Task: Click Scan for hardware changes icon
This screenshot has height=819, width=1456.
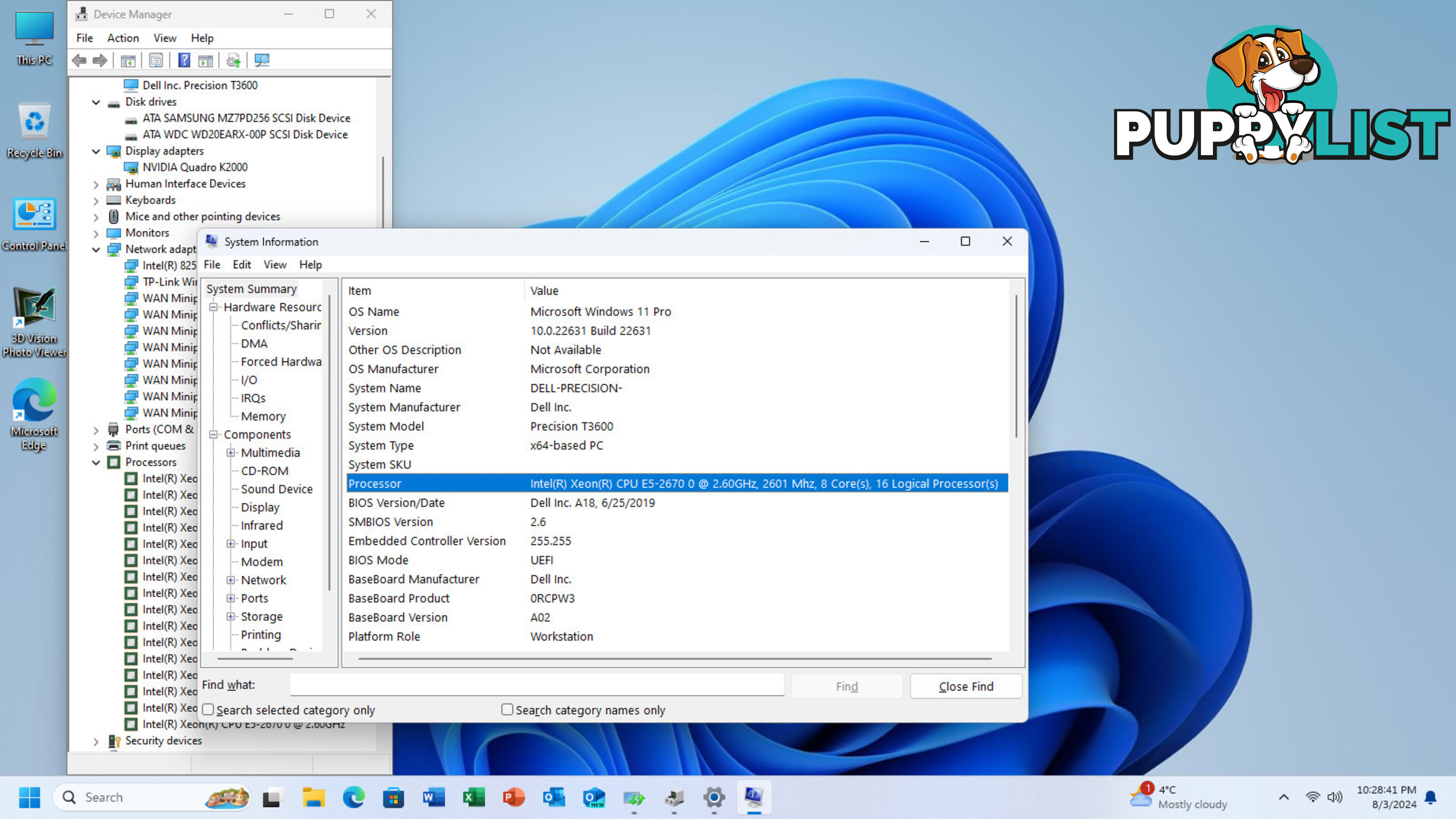Action: [262, 60]
